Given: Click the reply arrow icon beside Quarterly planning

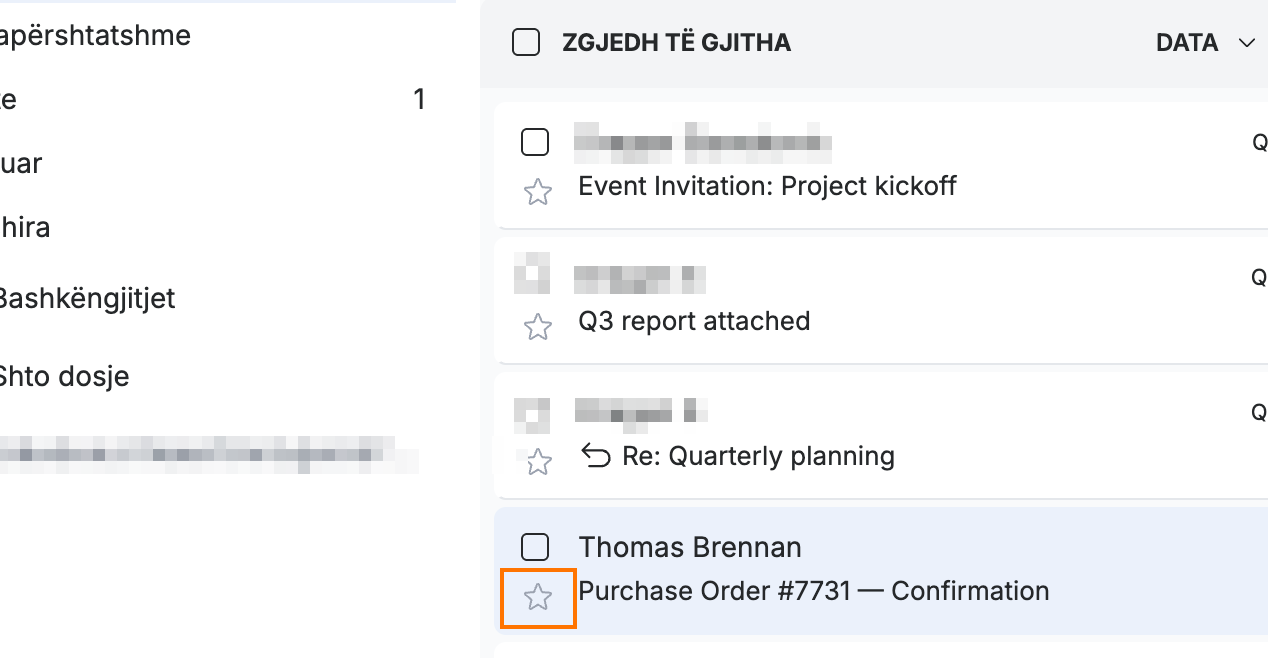Looking at the screenshot, I should coord(596,456).
